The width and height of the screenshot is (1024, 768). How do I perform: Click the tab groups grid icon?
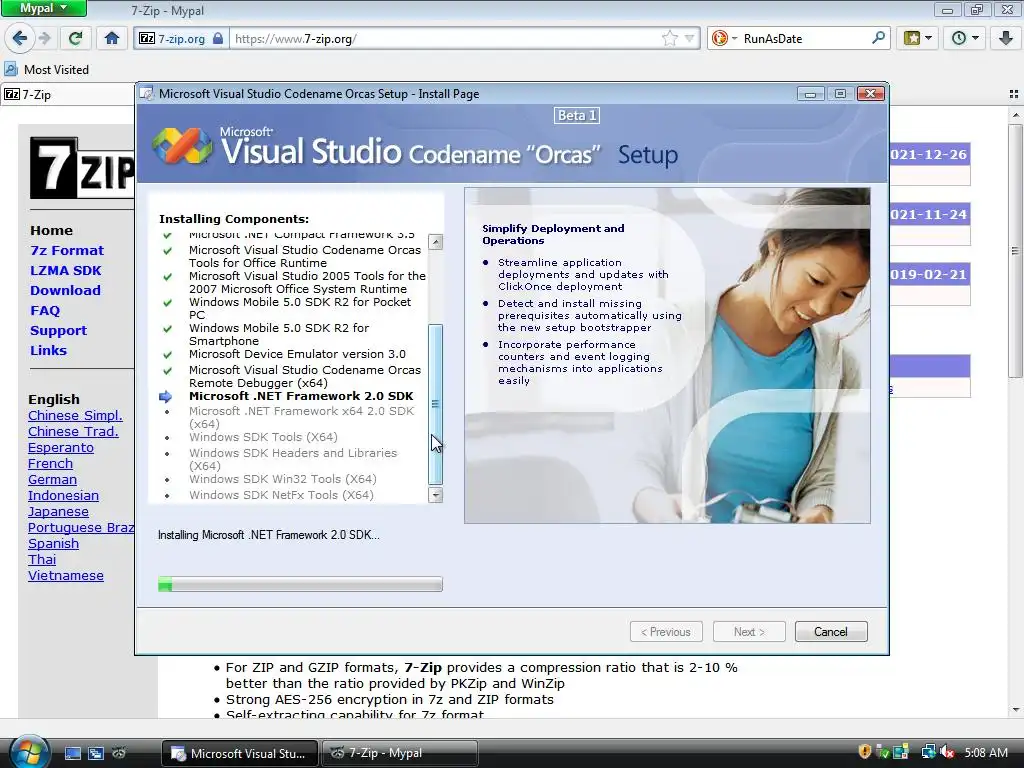(x=1014, y=94)
